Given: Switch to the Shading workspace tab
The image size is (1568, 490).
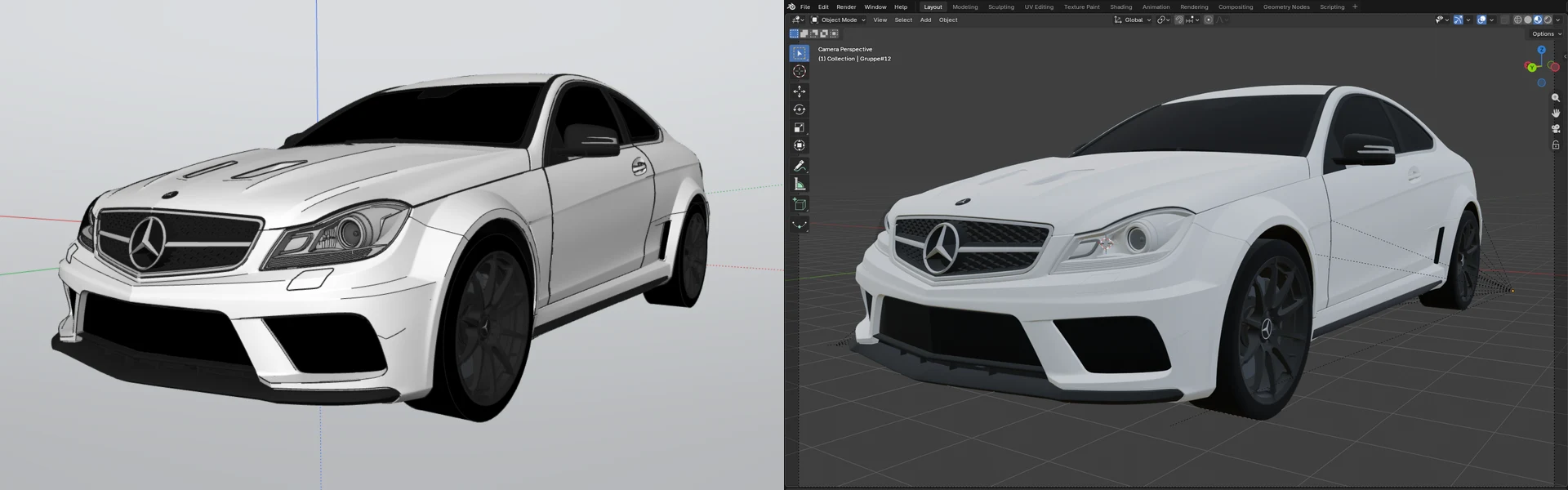Looking at the screenshot, I should point(1121,7).
